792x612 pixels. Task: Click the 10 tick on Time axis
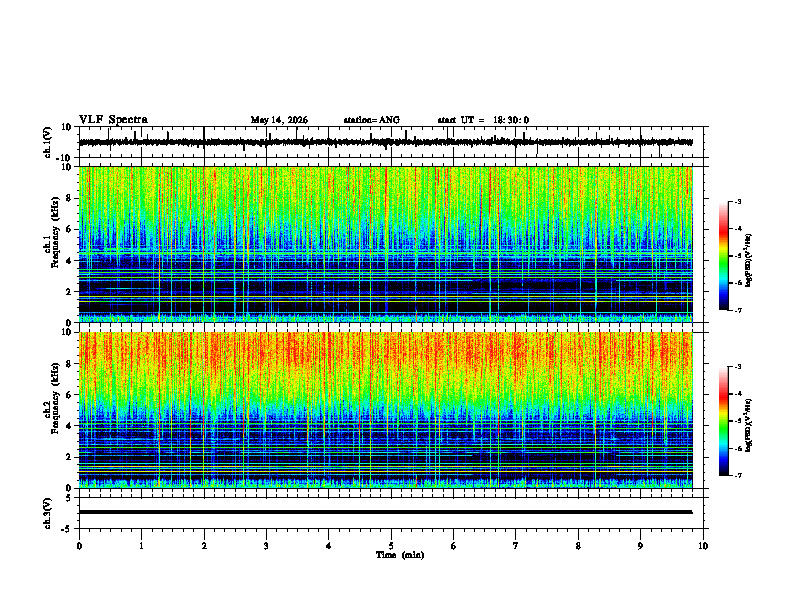(x=703, y=546)
